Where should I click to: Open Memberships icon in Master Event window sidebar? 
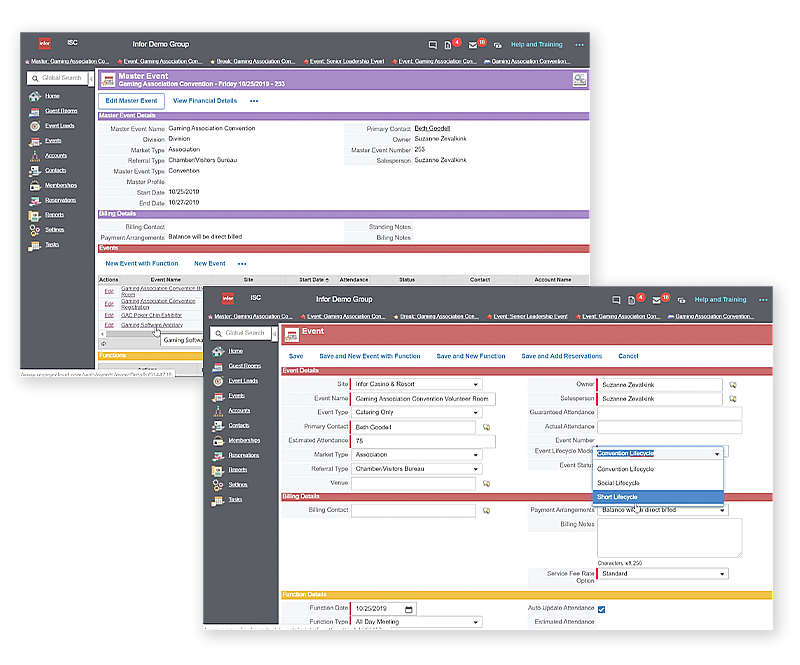[x=35, y=185]
